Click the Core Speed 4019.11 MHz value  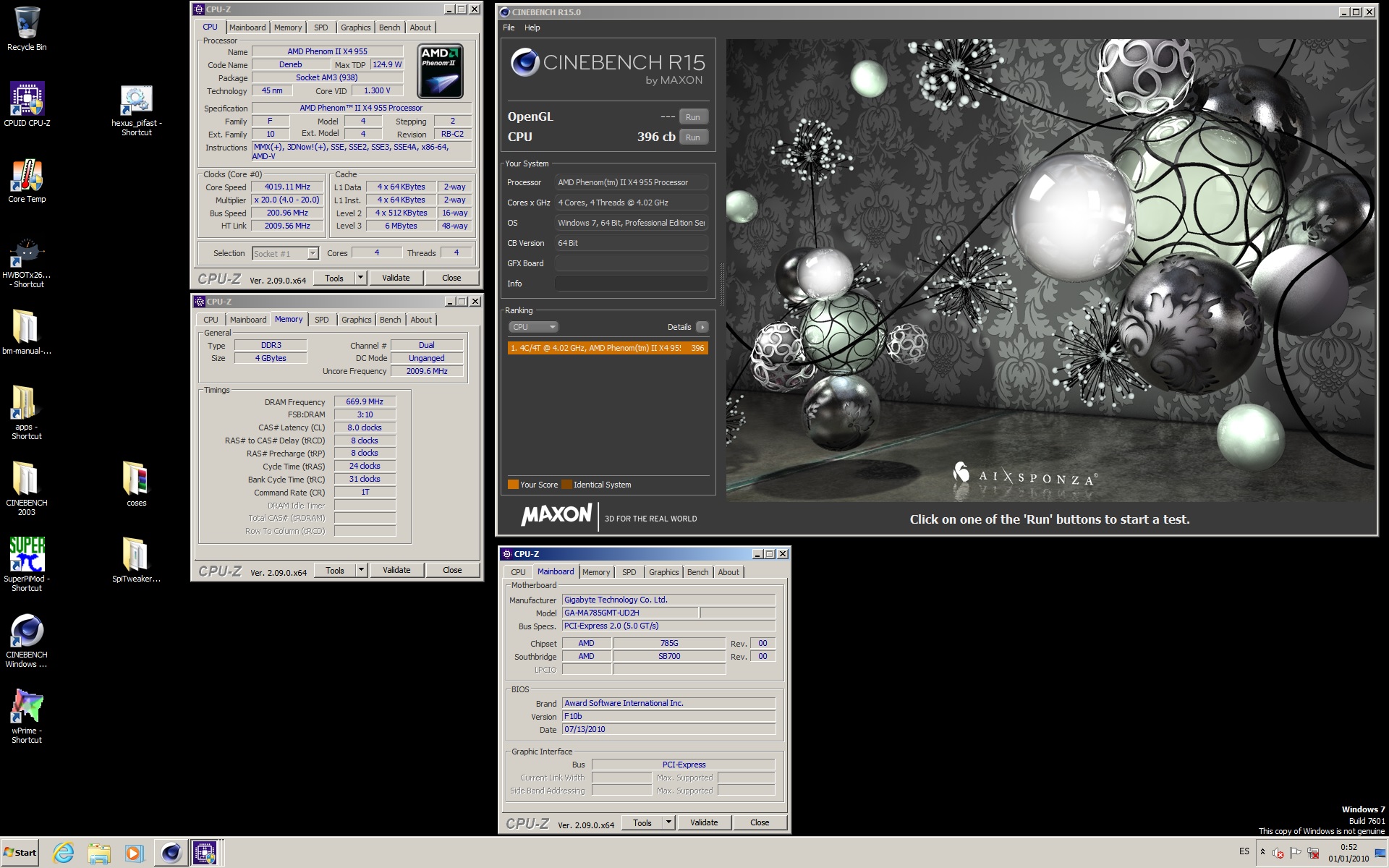tap(287, 187)
